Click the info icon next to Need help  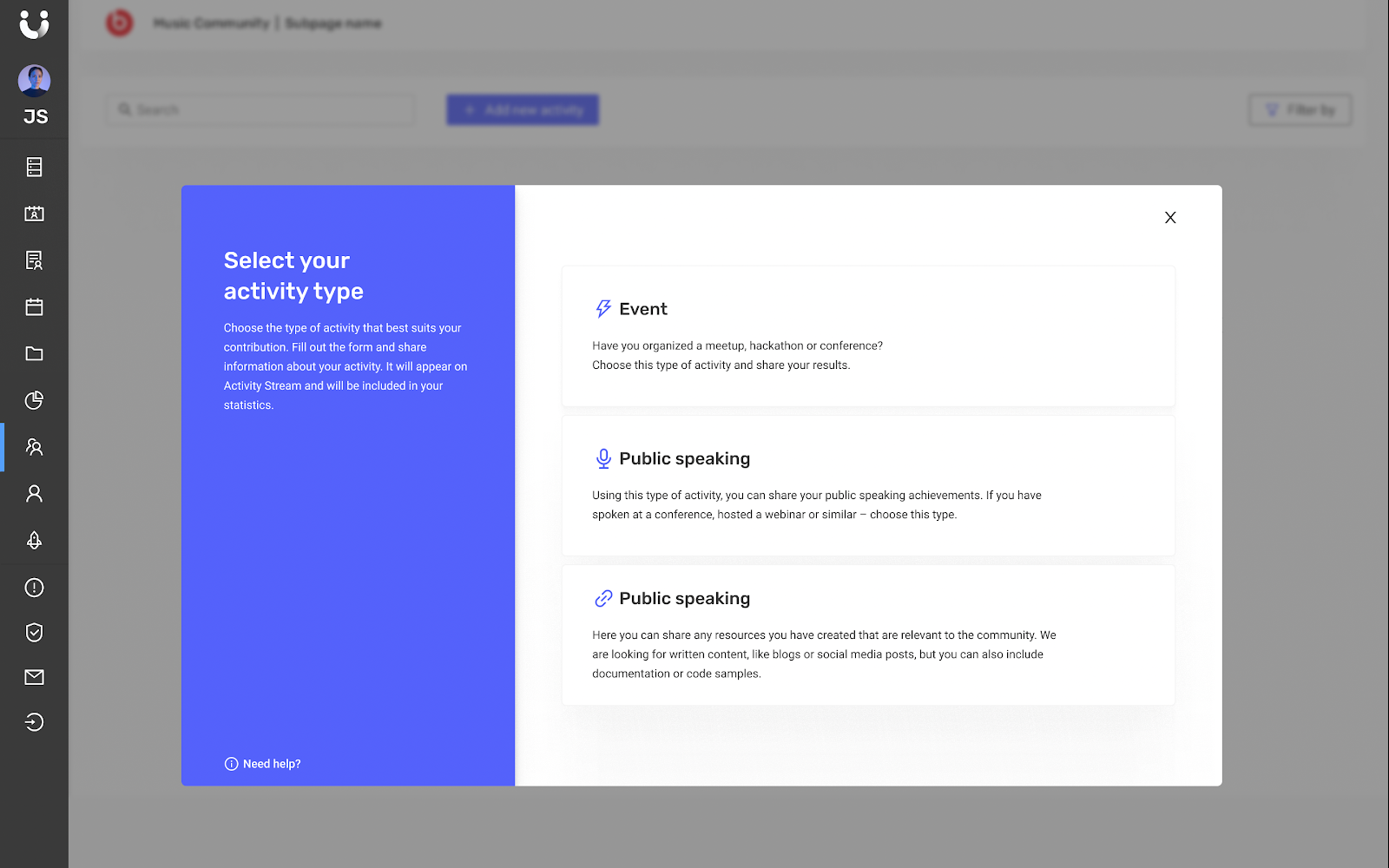230,764
